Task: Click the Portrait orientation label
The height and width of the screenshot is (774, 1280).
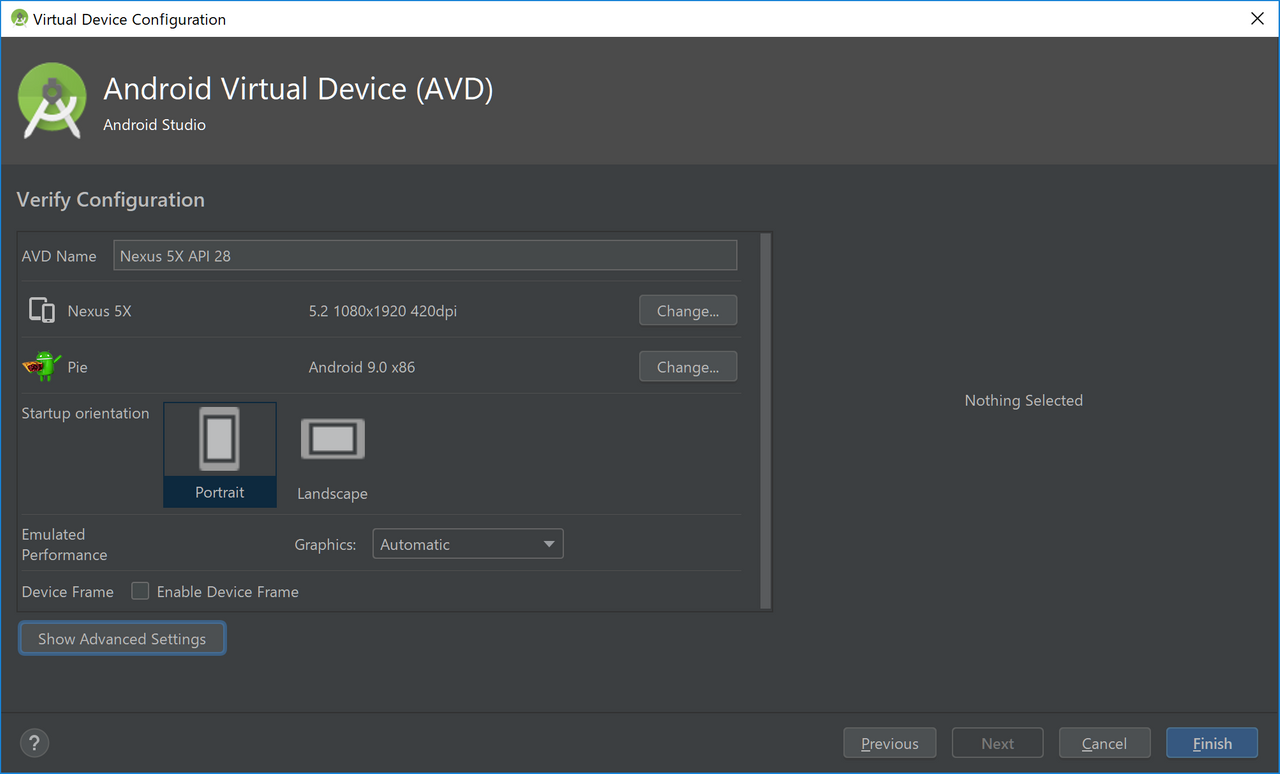Action: pyautogui.click(x=220, y=492)
